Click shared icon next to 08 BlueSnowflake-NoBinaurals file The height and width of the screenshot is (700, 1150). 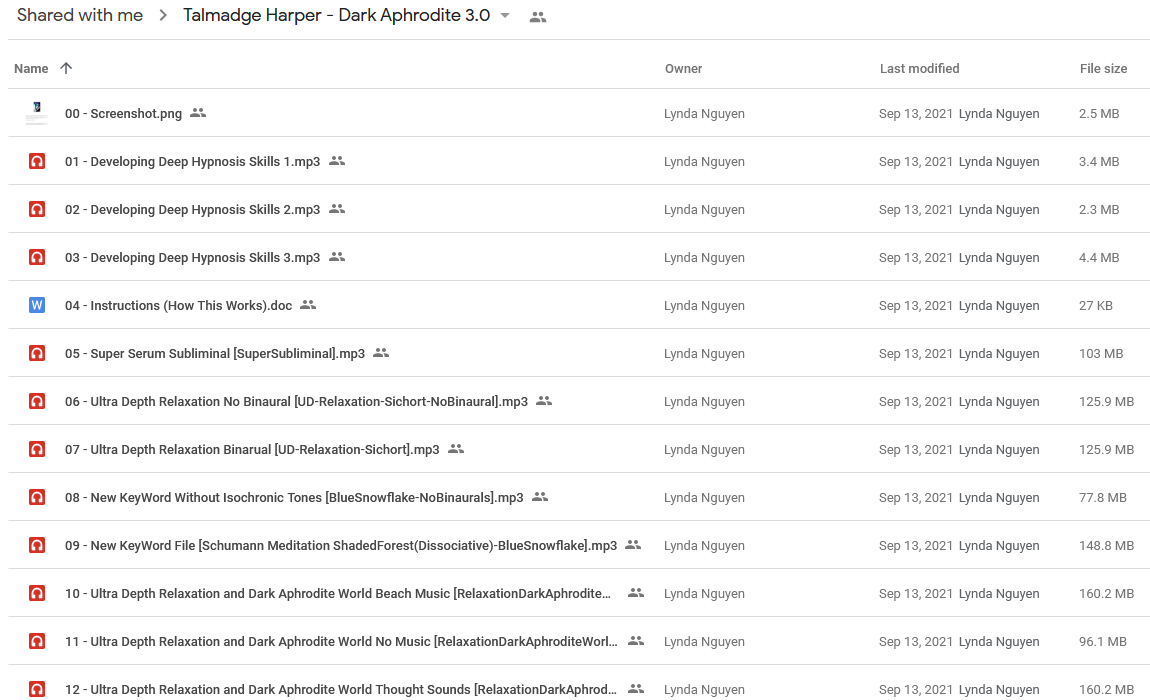pyautogui.click(x=540, y=497)
